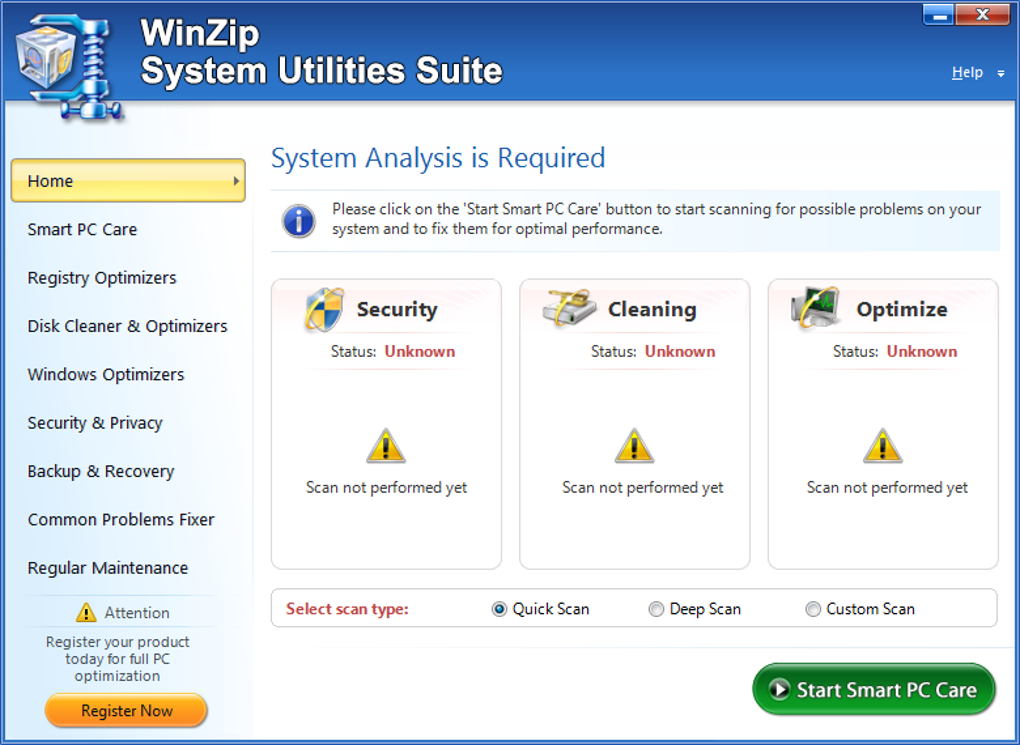1020x745 pixels.
Task: Click the Cleaning card heading
Action: [652, 309]
